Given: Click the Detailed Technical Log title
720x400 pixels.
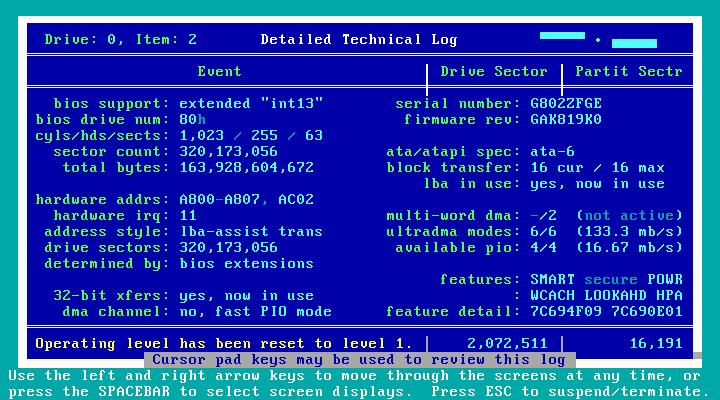Looking at the screenshot, I should 358,40.
